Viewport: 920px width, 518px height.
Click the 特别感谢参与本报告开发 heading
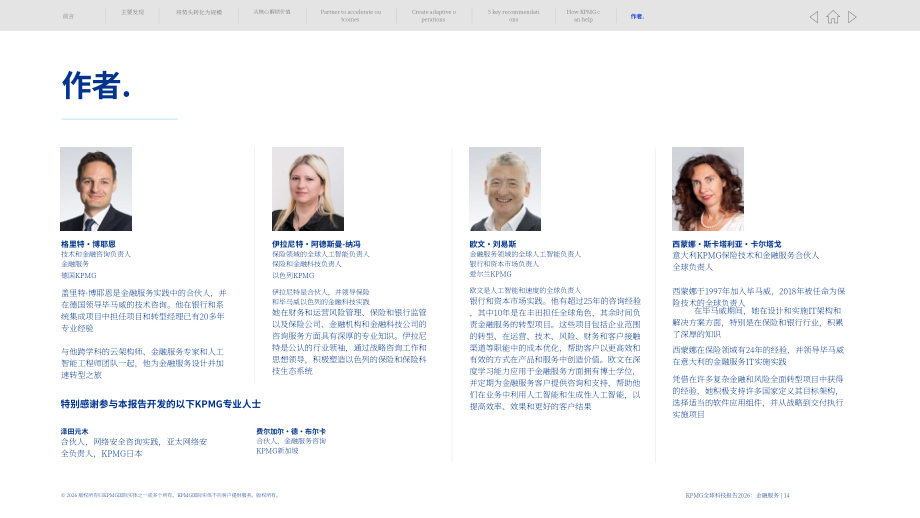pos(161,404)
